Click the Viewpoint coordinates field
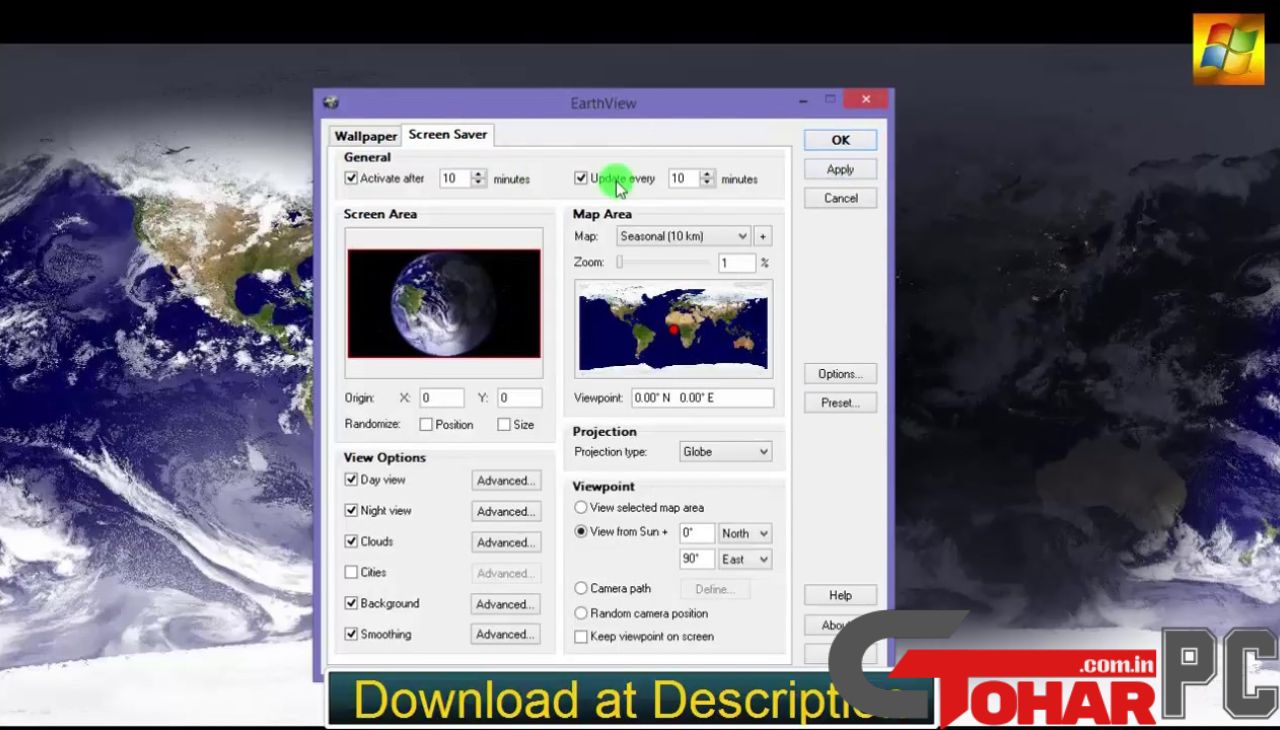This screenshot has height=730, width=1280. pyautogui.click(x=703, y=397)
